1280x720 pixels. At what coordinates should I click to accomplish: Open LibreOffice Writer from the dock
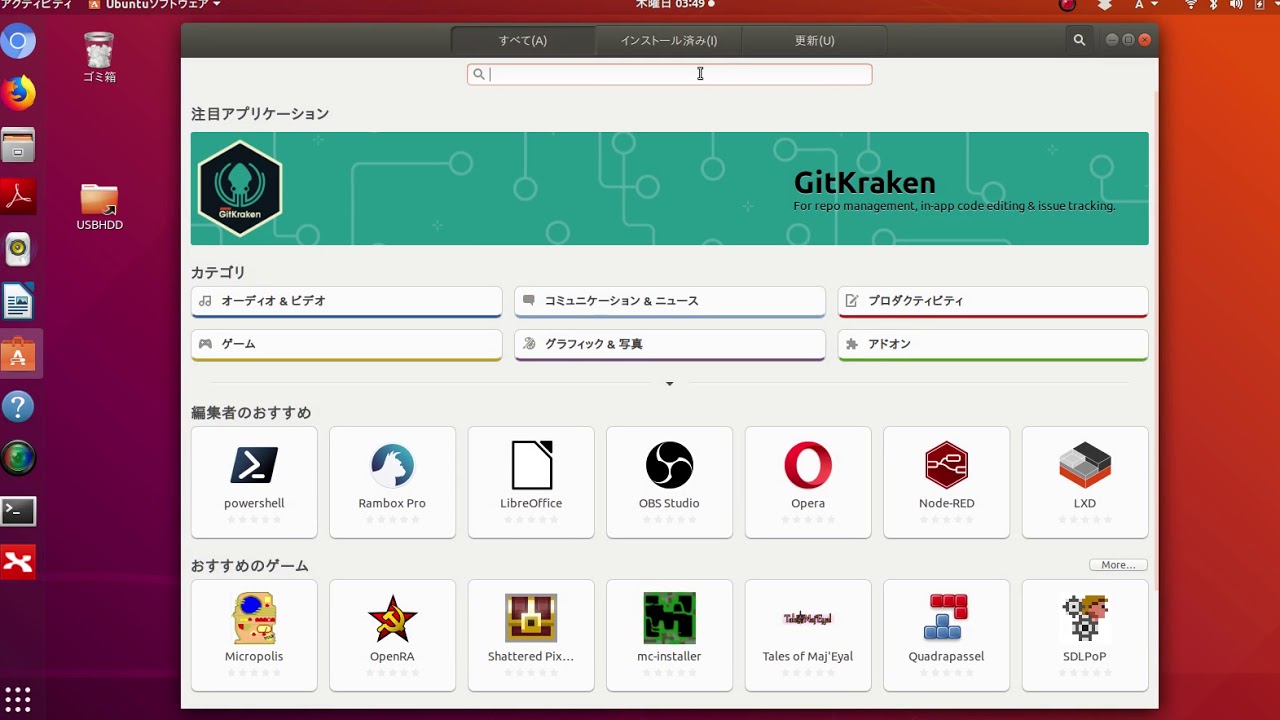click(x=18, y=302)
